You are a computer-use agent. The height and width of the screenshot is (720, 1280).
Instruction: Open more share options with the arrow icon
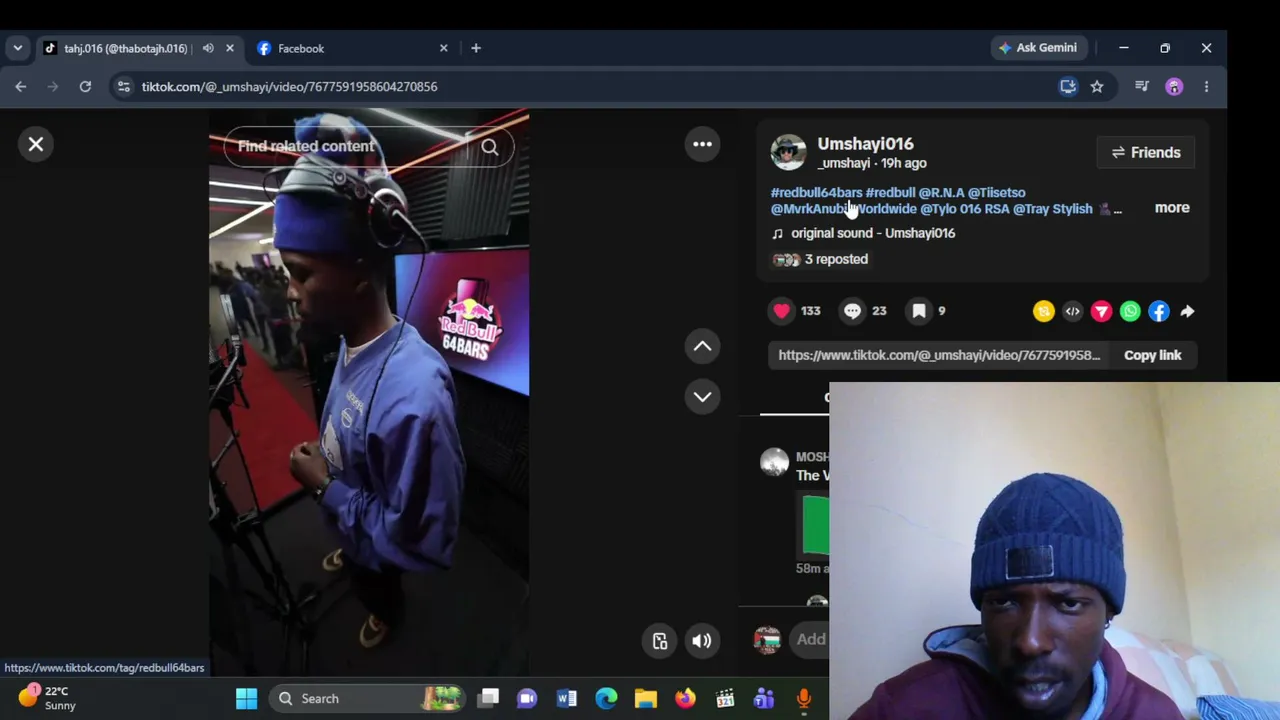coord(1187,311)
